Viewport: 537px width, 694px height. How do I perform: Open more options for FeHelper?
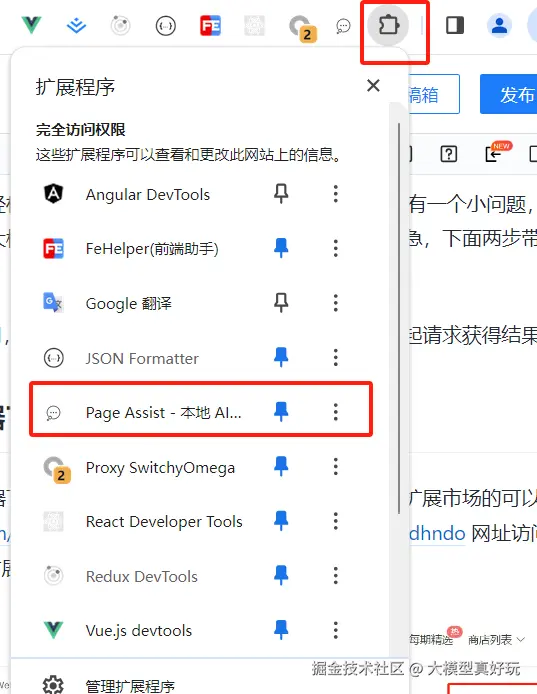(336, 248)
